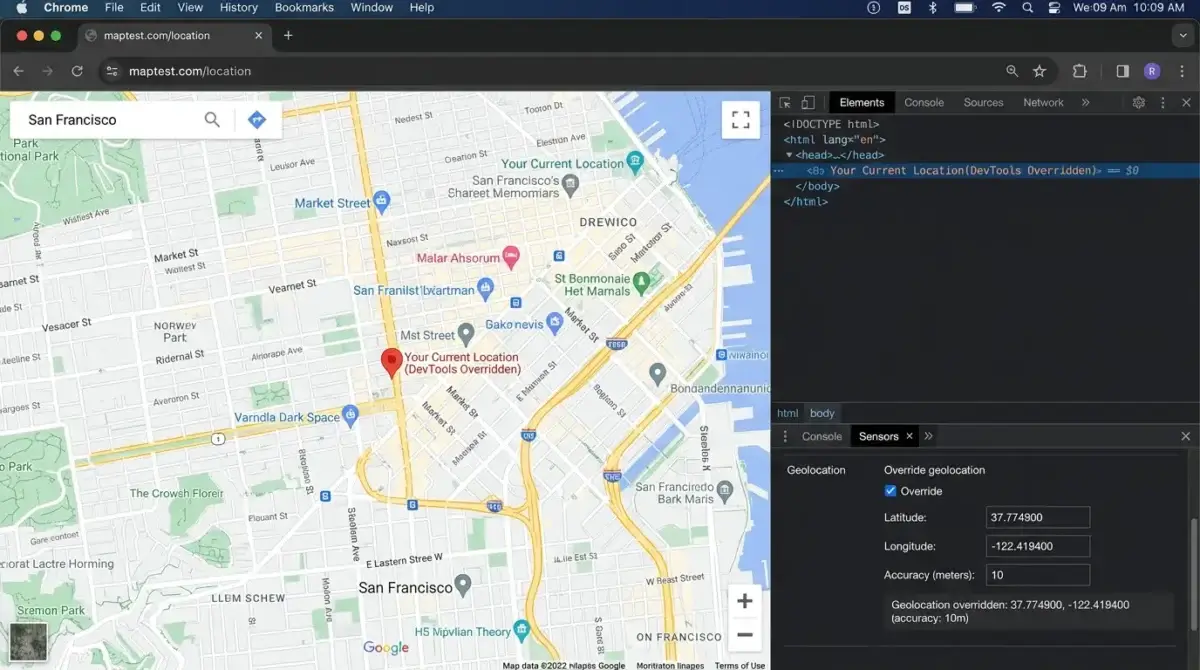Click the Accuracy meters input field
Screen dimensions: 1200x670
tap(1037, 575)
